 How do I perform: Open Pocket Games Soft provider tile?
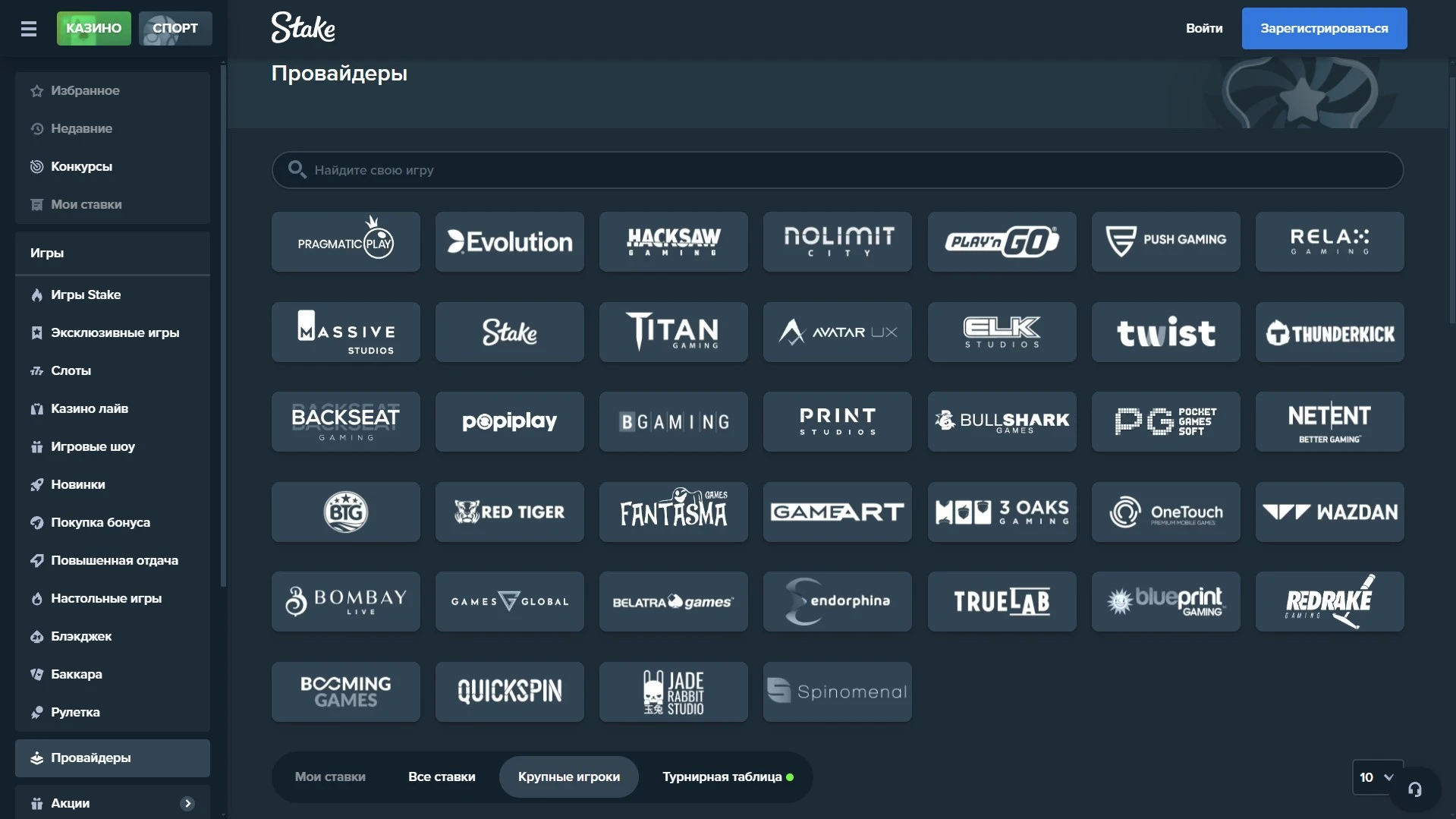tap(1165, 421)
